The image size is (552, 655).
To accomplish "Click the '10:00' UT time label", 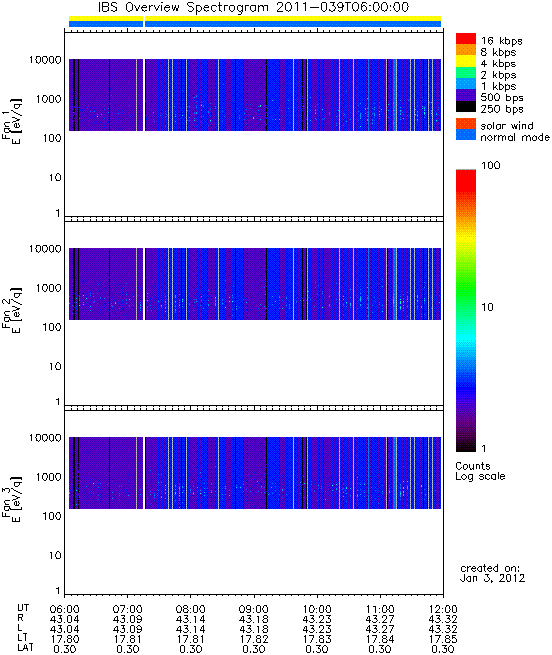I will pos(317,609).
